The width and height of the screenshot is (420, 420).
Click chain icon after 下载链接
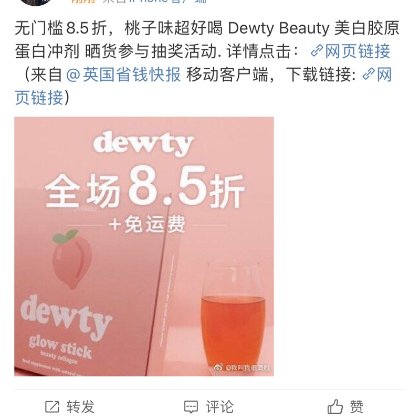point(368,74)
